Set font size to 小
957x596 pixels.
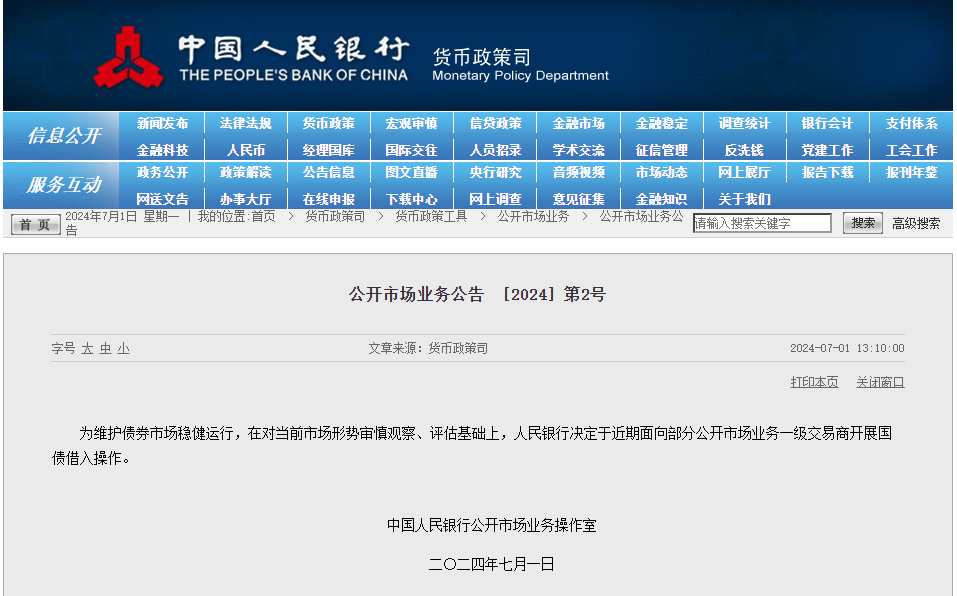[x=123, y=348]
